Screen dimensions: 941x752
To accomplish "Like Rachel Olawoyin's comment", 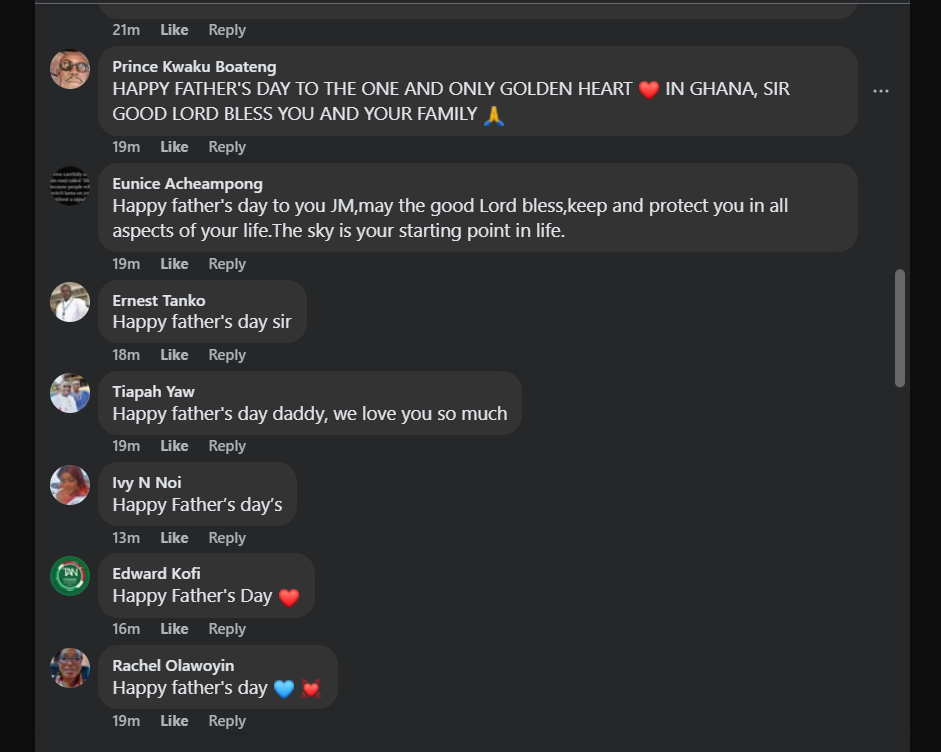I will click(x=174, y=721).
